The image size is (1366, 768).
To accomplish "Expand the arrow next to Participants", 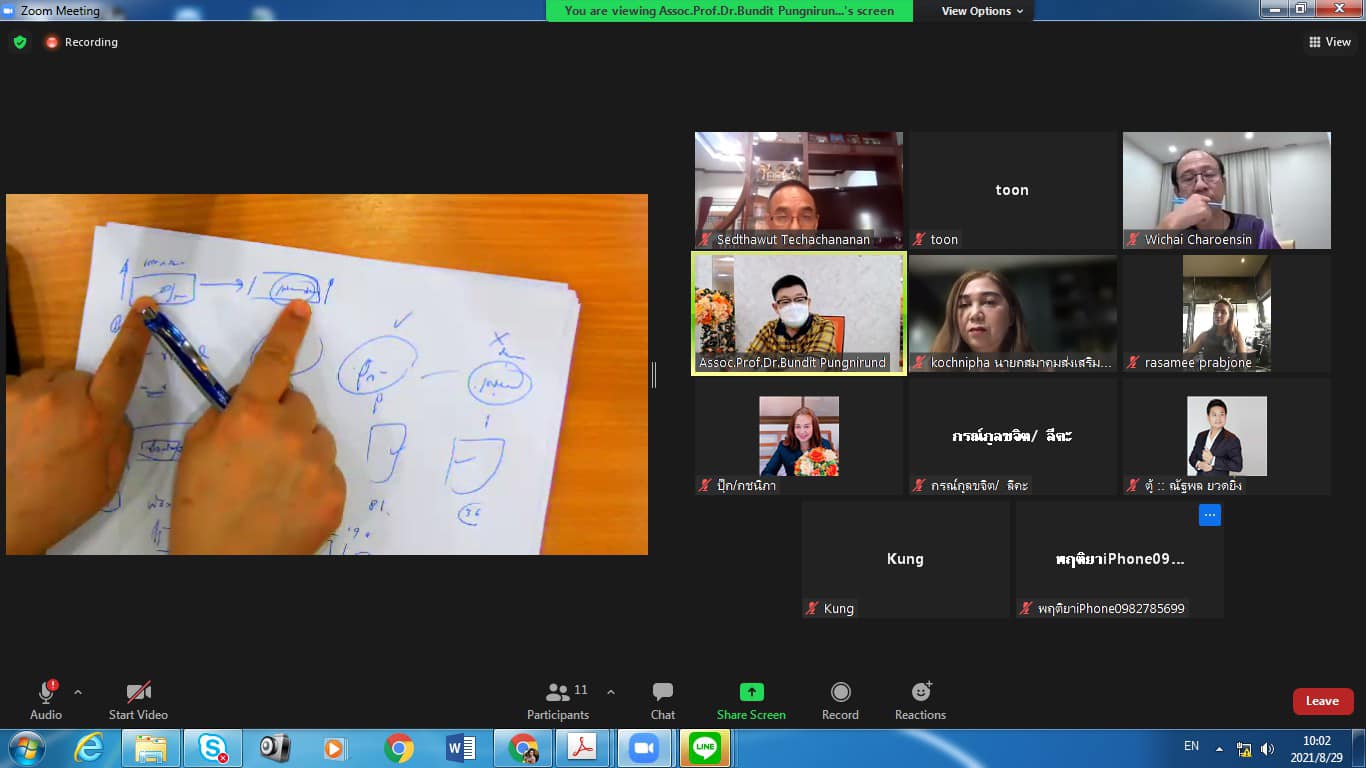I will pos(611,692).
